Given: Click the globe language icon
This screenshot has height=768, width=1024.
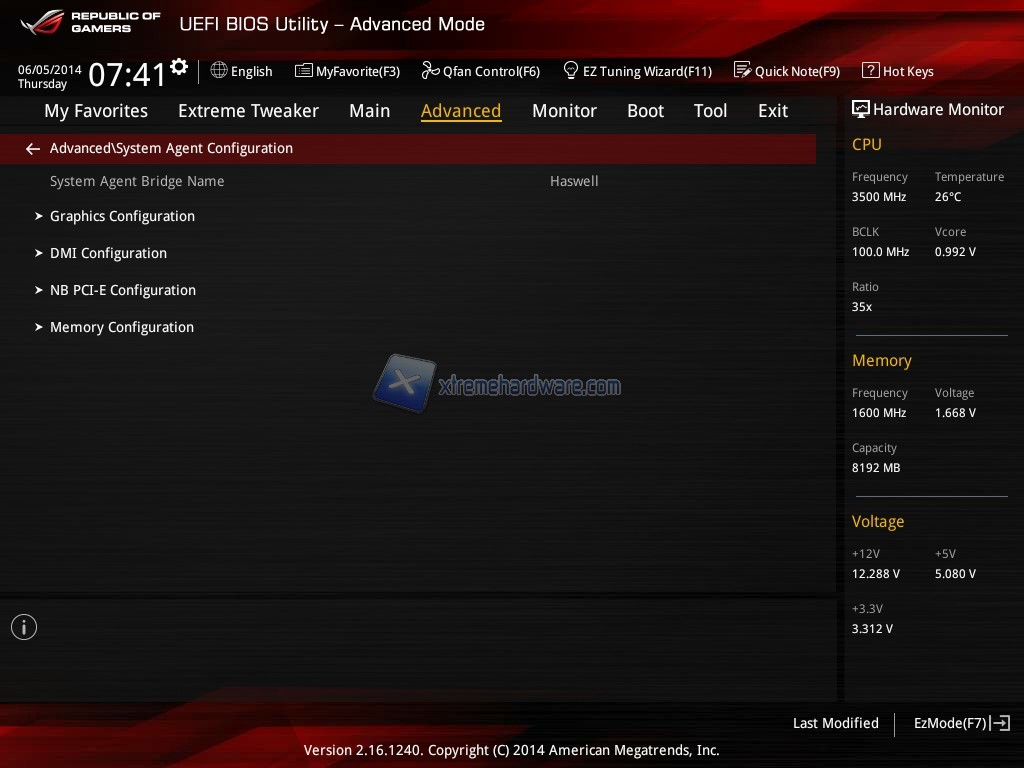Looking at the screenshot, I should click(219, 71).
